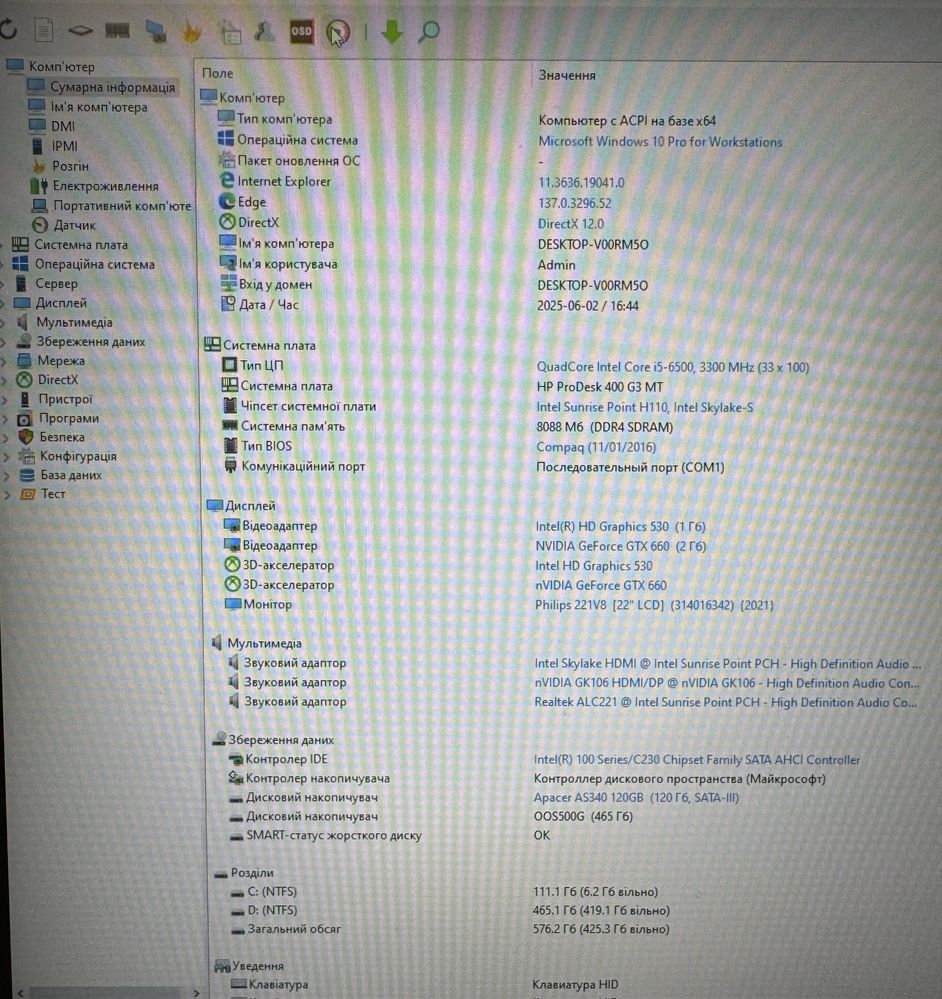Open nVIDIA GK106 HDMI/DP audio link
Image resolution: width=942 pixels, height=999 pixels.
coord(727,683)
